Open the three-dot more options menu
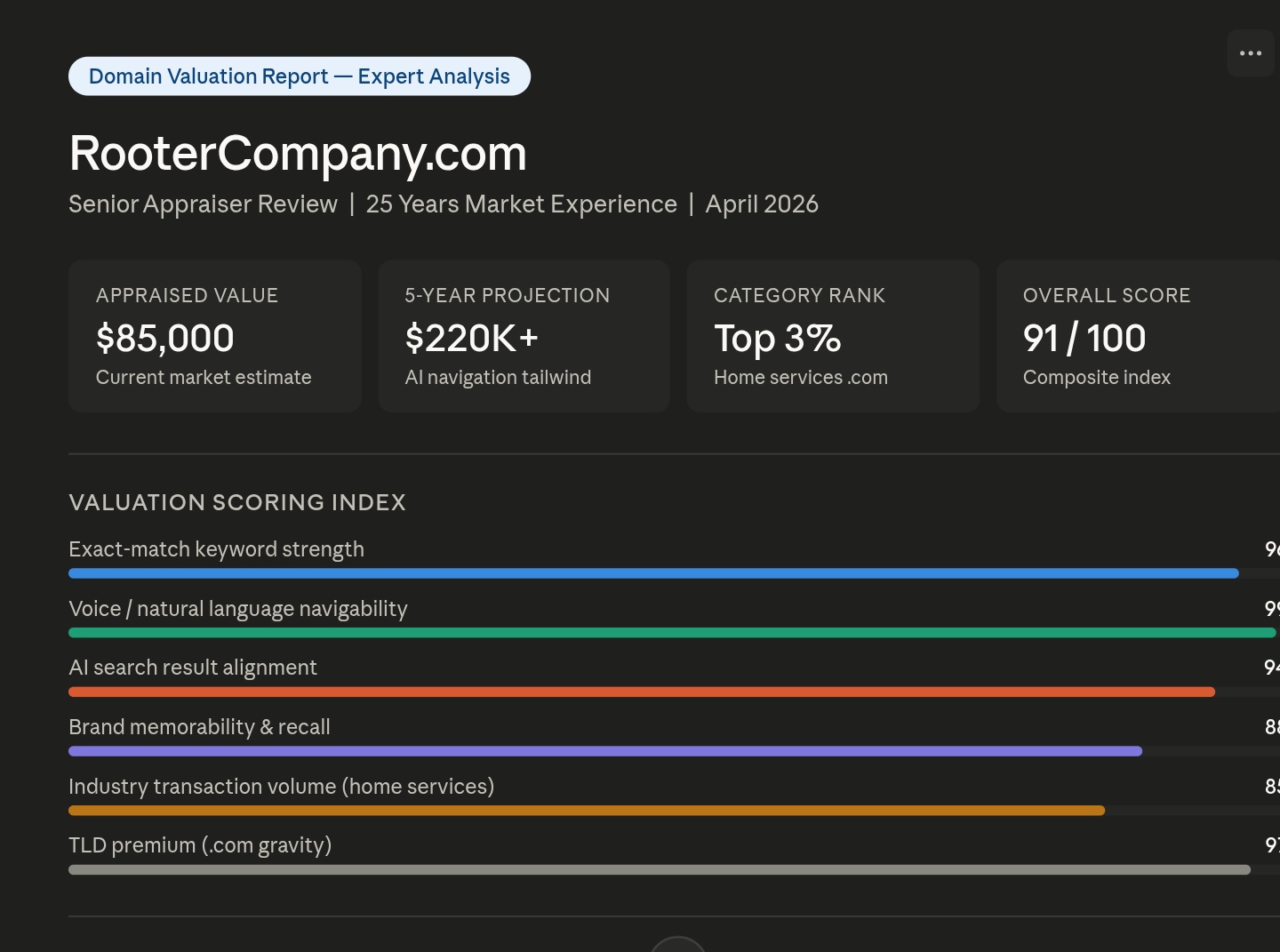Image resolution: width=1280 pixels, height=952 pixels. point(1251,53)
